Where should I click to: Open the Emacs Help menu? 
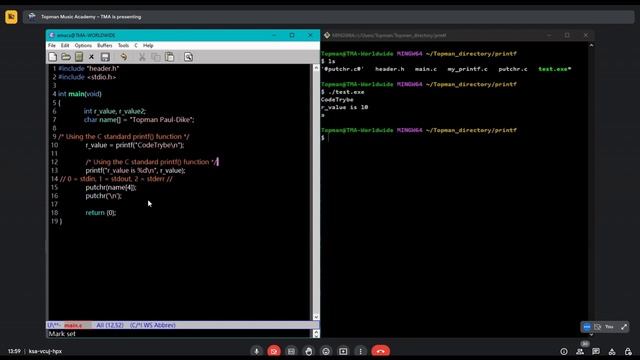coord(148,46)
